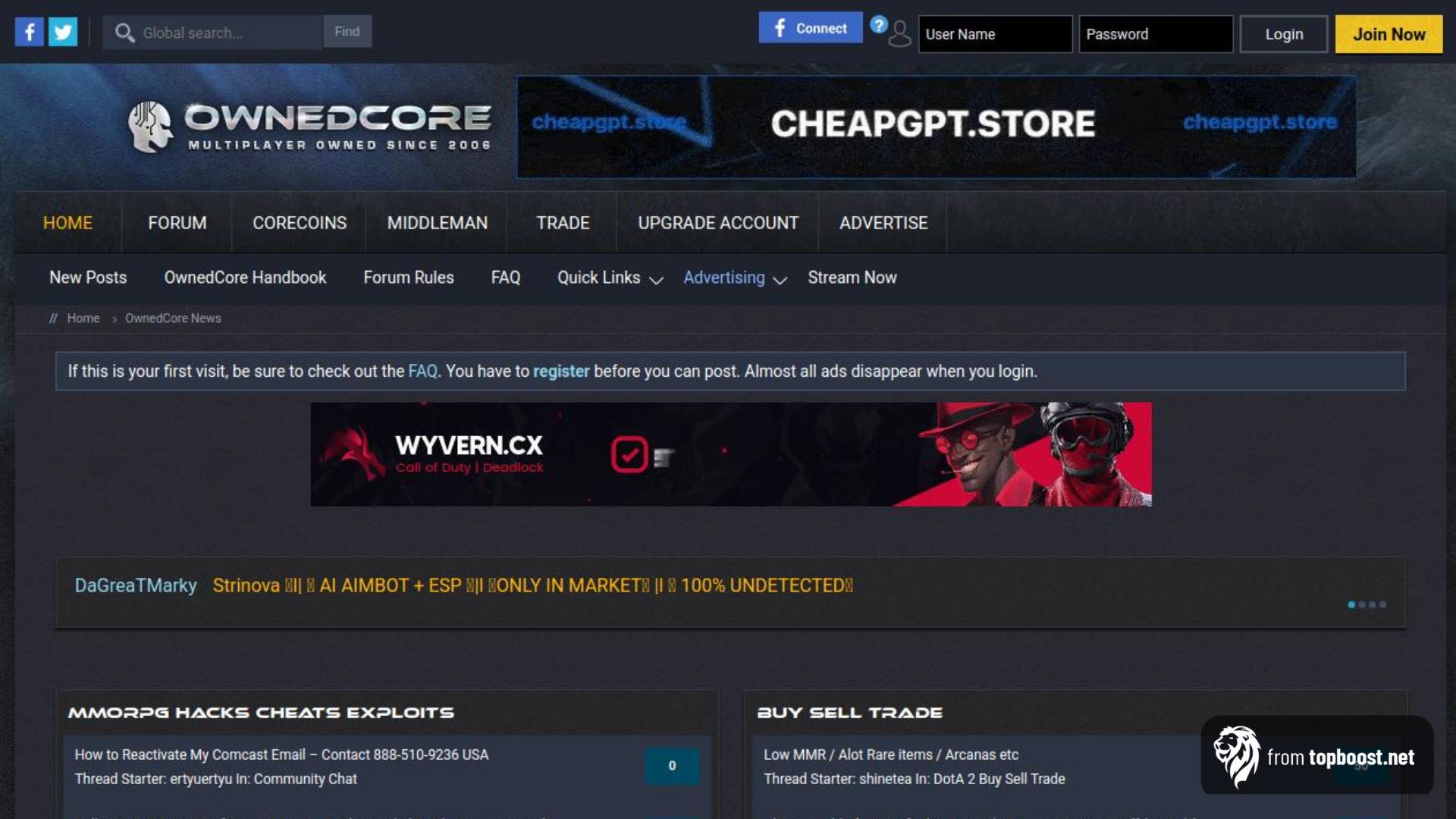The height and width of the screenshot is (819, 1456).
Task: Open DaGreaTMarky user link
Action: (x=136, y=585)
